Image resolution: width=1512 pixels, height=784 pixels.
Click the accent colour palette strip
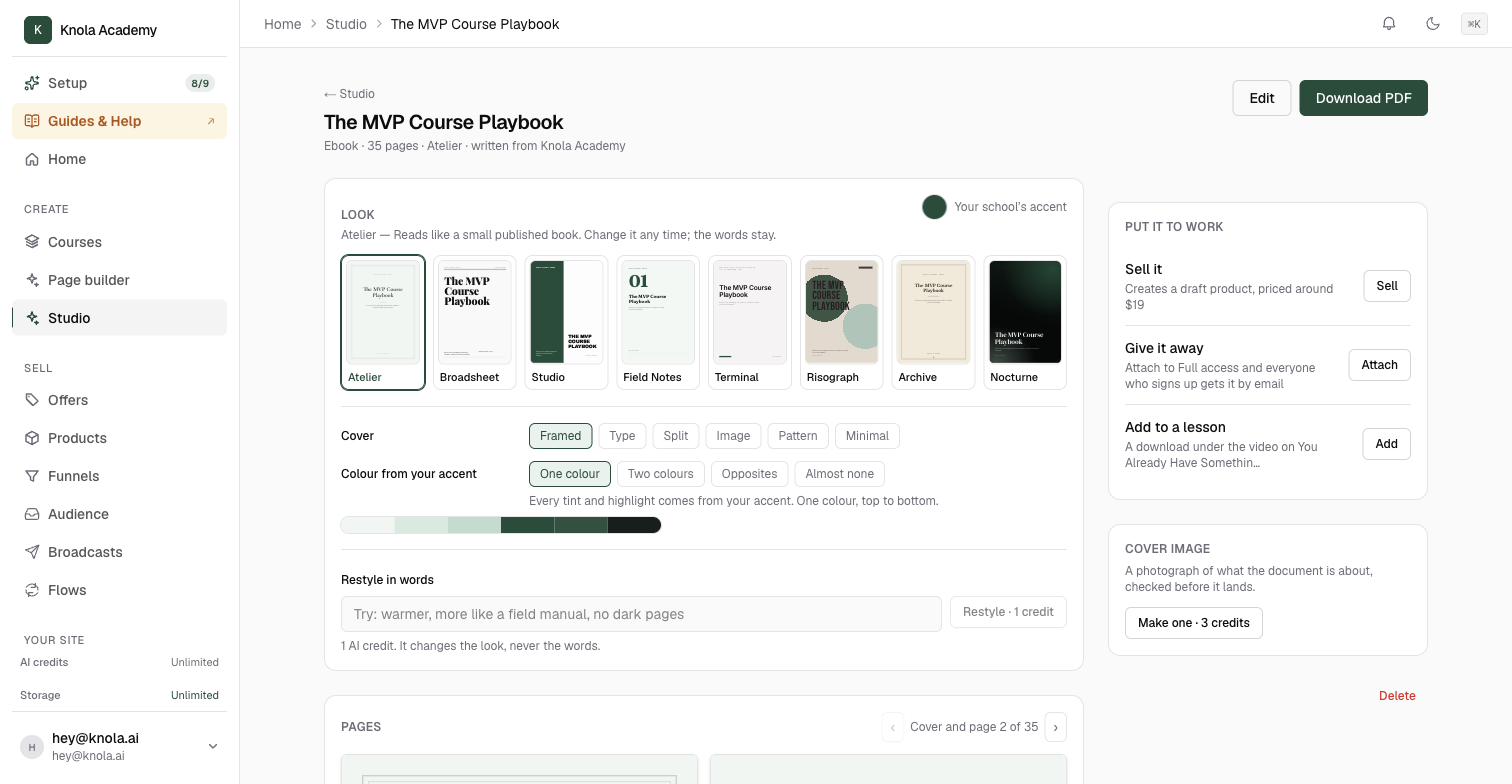click(501, 525)
